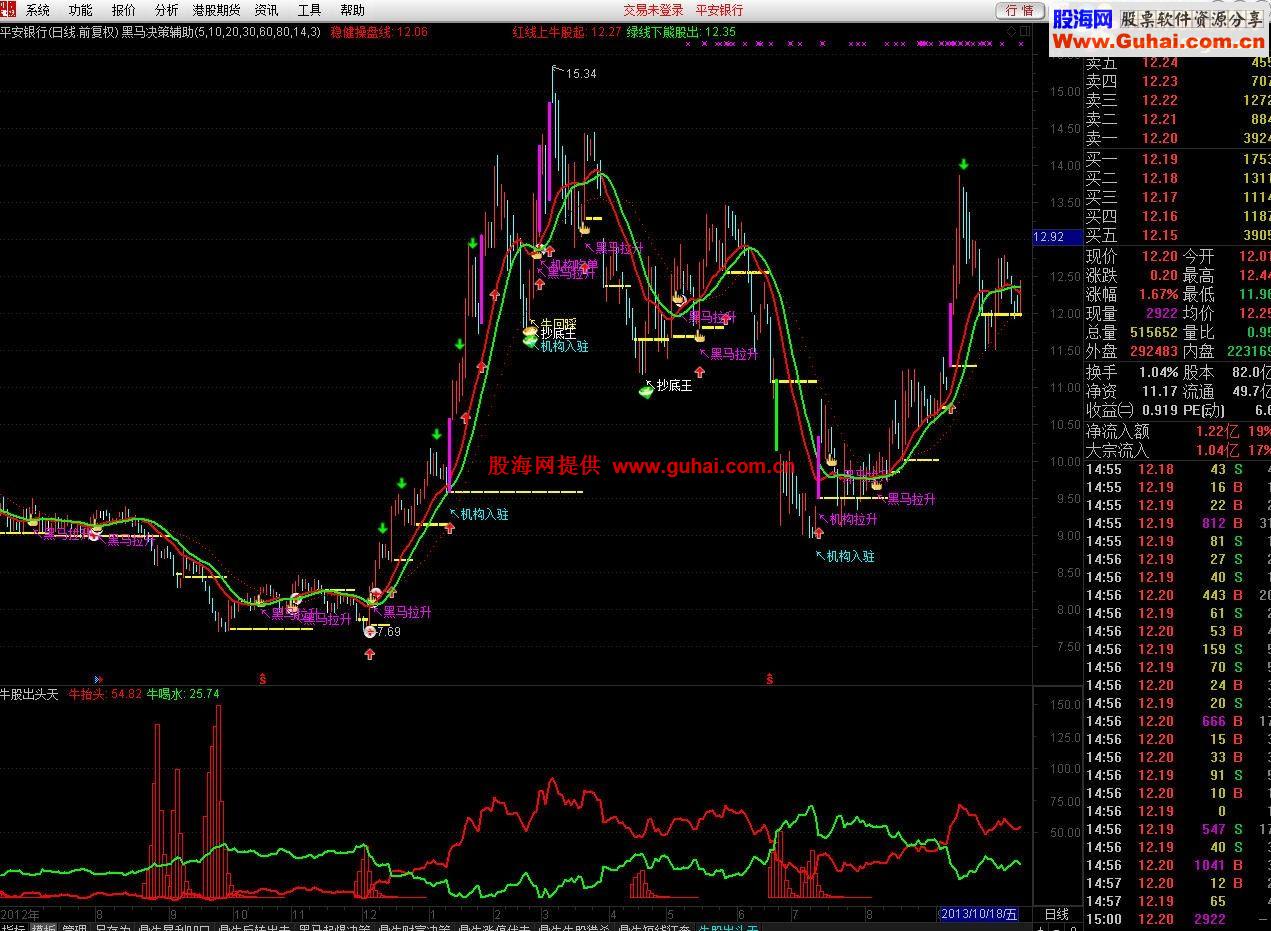This screenshot has height=931, width=1271.
Task: Click the date box 2013/10/18/五
Action: (x=980, y=914)
